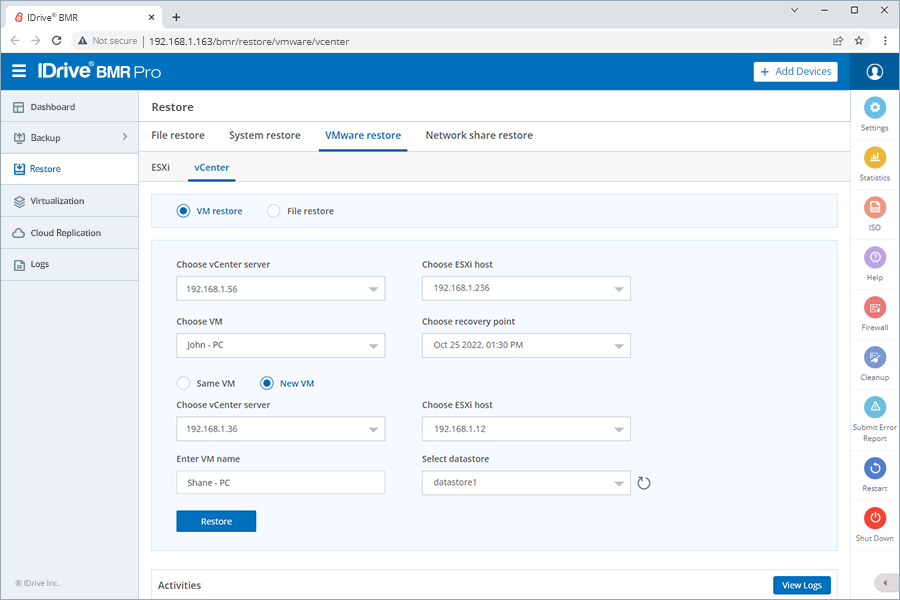Click the blue Restore button
Image resolution: width=900 pixels, height=600 pixels.
pos(216,521)
